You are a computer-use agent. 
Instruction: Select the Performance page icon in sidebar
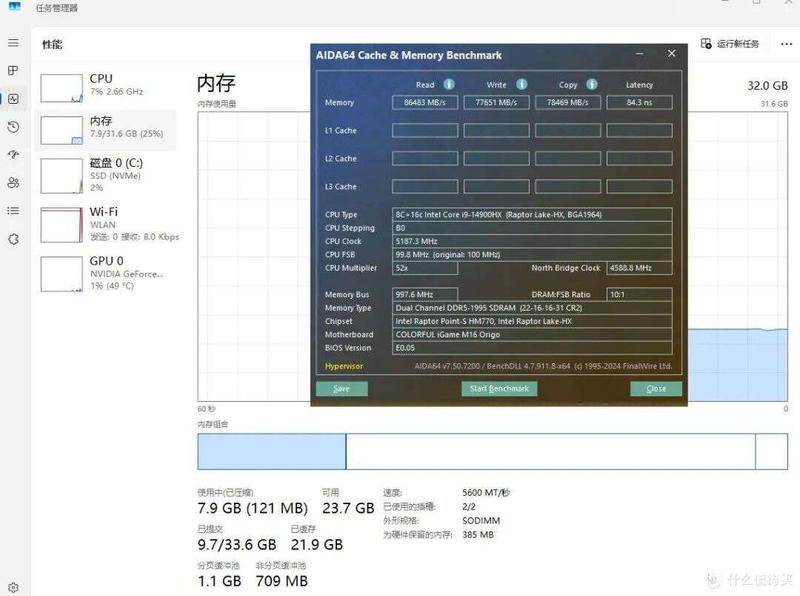(x=13, y=98)
